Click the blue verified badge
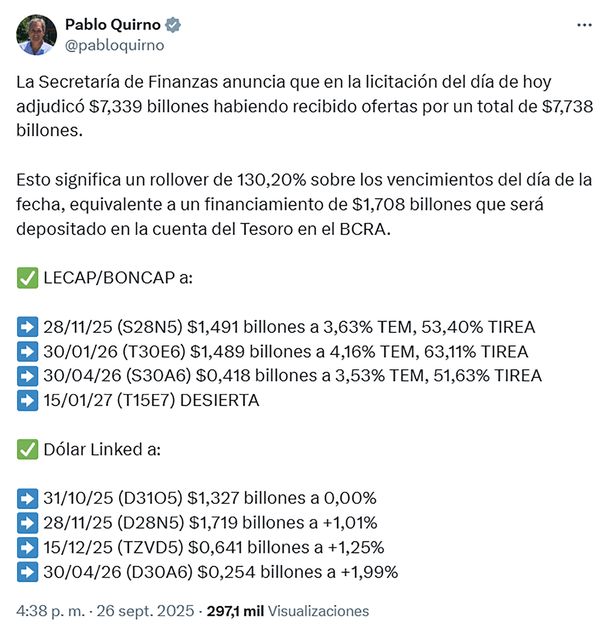Viewport: 610px width, 629px height. [172, 25]
